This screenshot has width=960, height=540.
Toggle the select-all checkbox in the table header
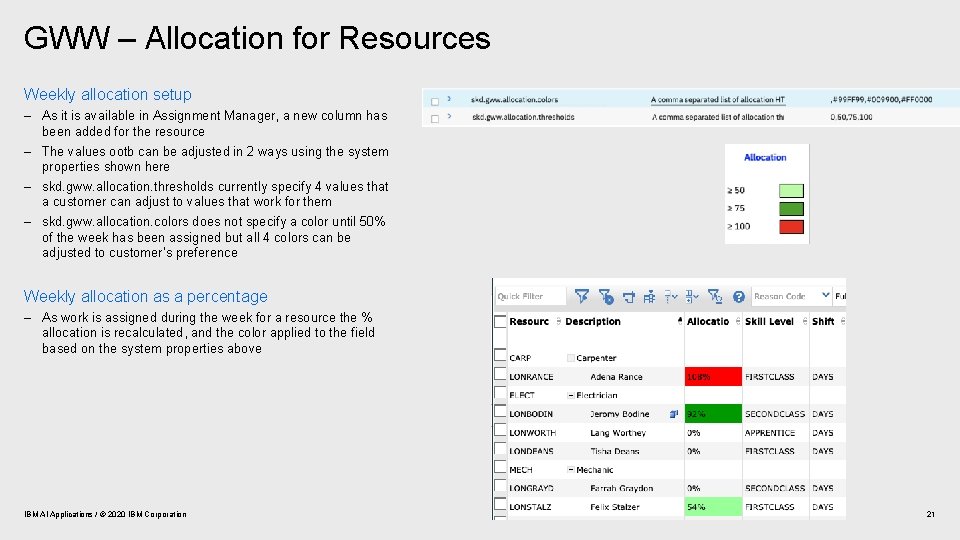(x=500, y=321)
